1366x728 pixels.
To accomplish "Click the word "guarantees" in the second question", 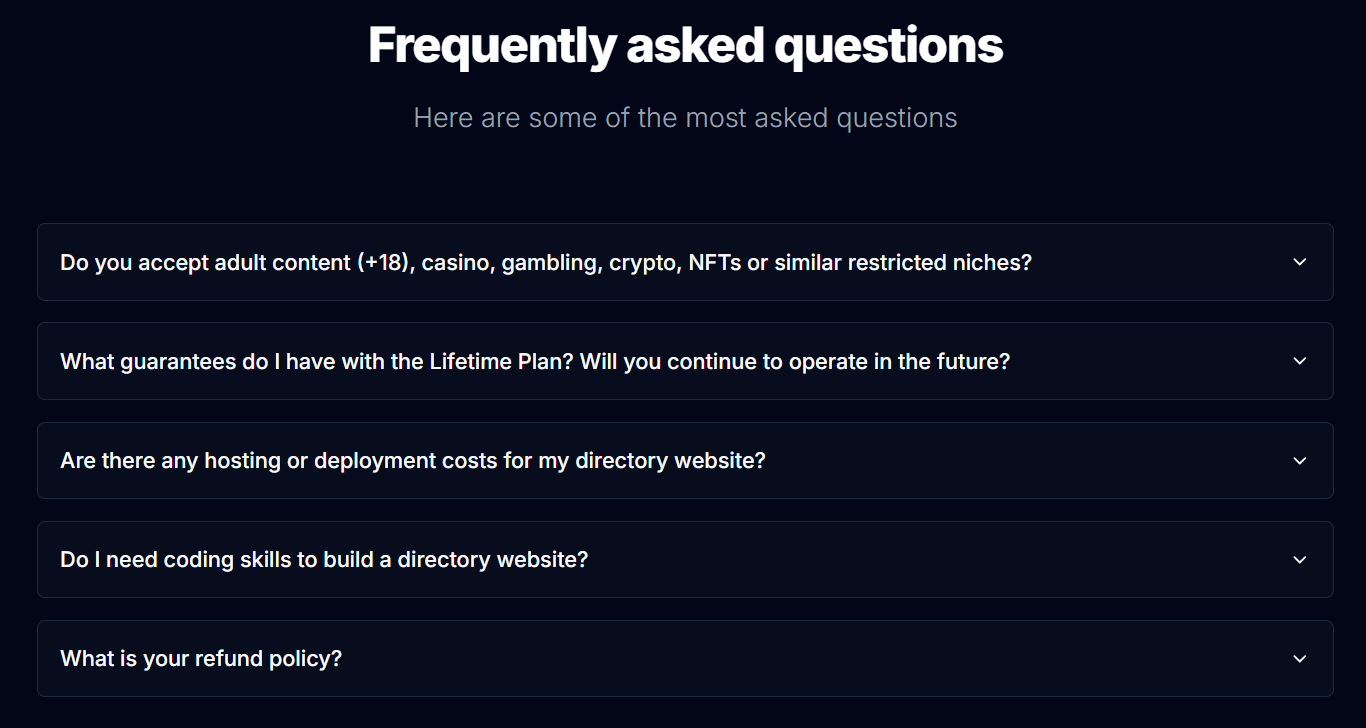I will [177, 362].
